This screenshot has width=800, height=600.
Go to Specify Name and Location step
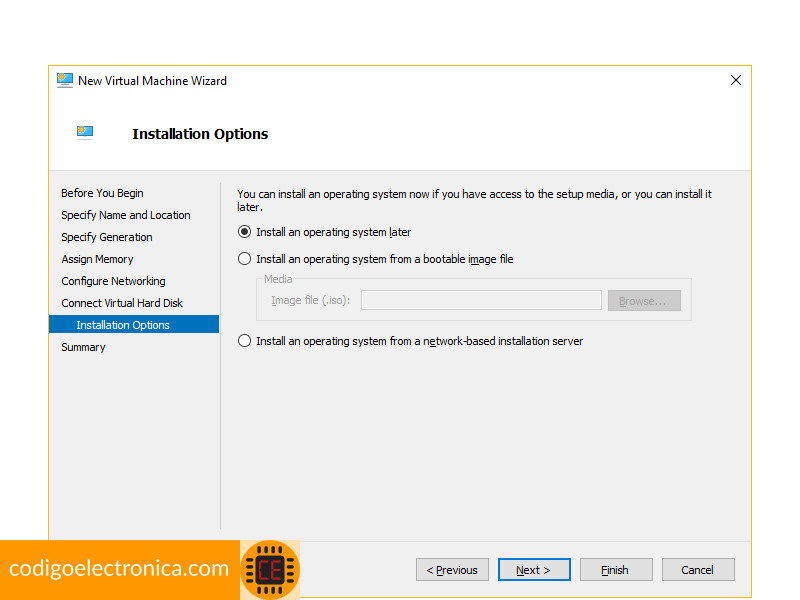pyautogui.click(x=126, y=215)
